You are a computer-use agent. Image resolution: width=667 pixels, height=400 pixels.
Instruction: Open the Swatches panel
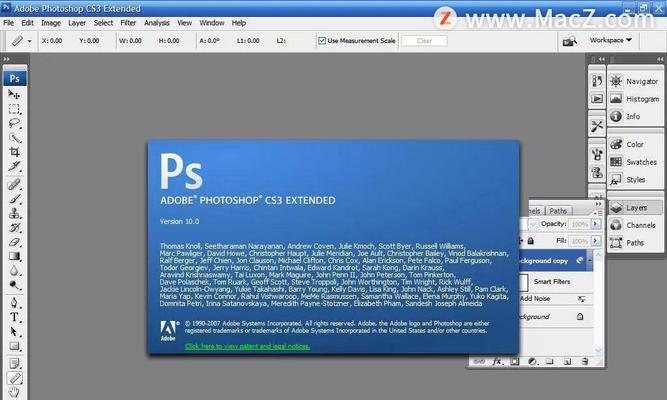634,162
